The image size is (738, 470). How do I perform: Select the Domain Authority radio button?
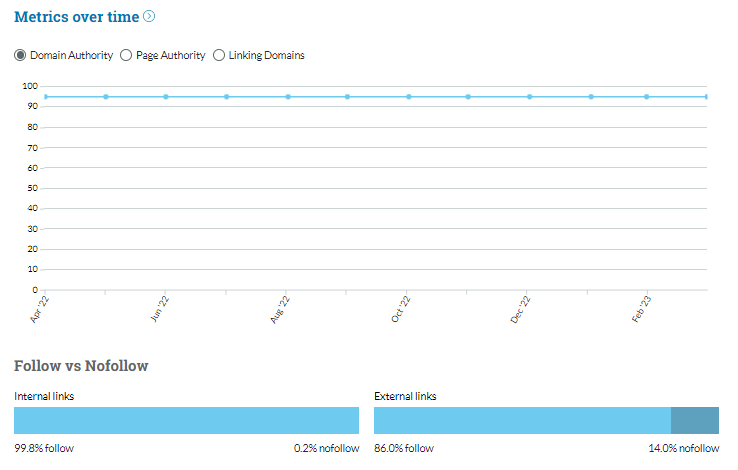20,55
